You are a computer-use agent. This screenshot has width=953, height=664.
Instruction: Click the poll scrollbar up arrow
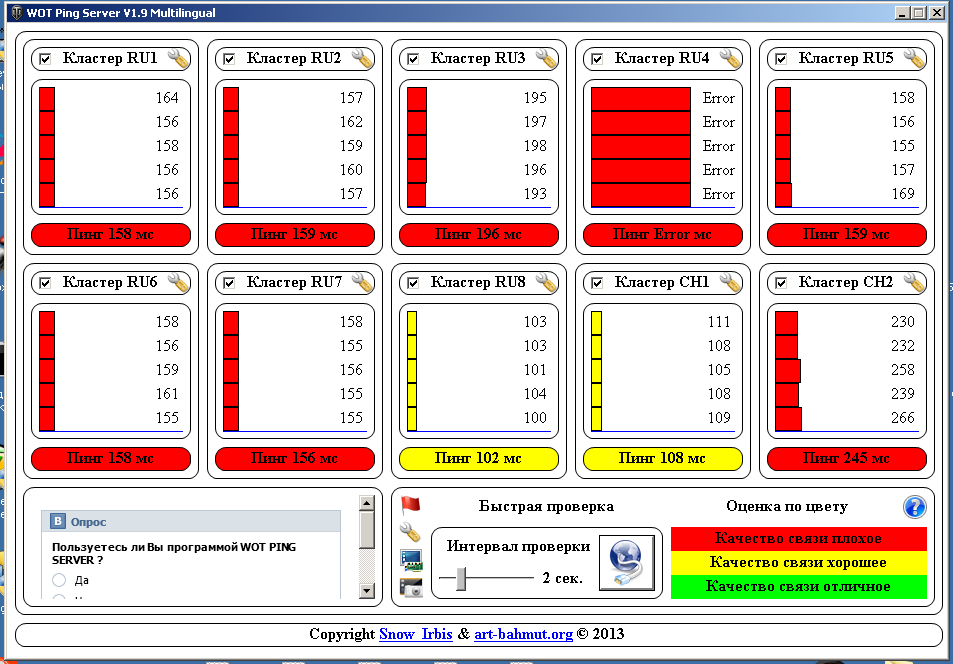[x=366, y=503]
